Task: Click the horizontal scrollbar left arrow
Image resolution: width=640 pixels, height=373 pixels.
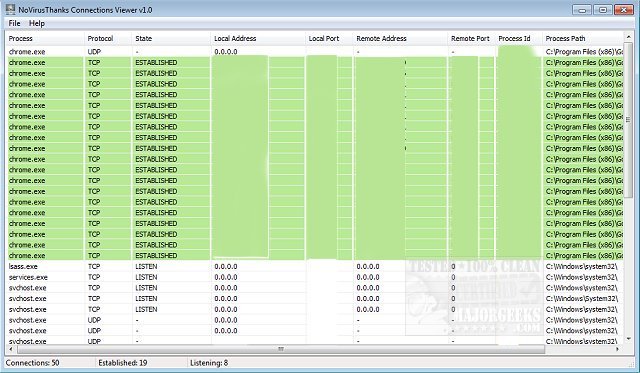Action: pyautogui.click(x=11, y=349)
